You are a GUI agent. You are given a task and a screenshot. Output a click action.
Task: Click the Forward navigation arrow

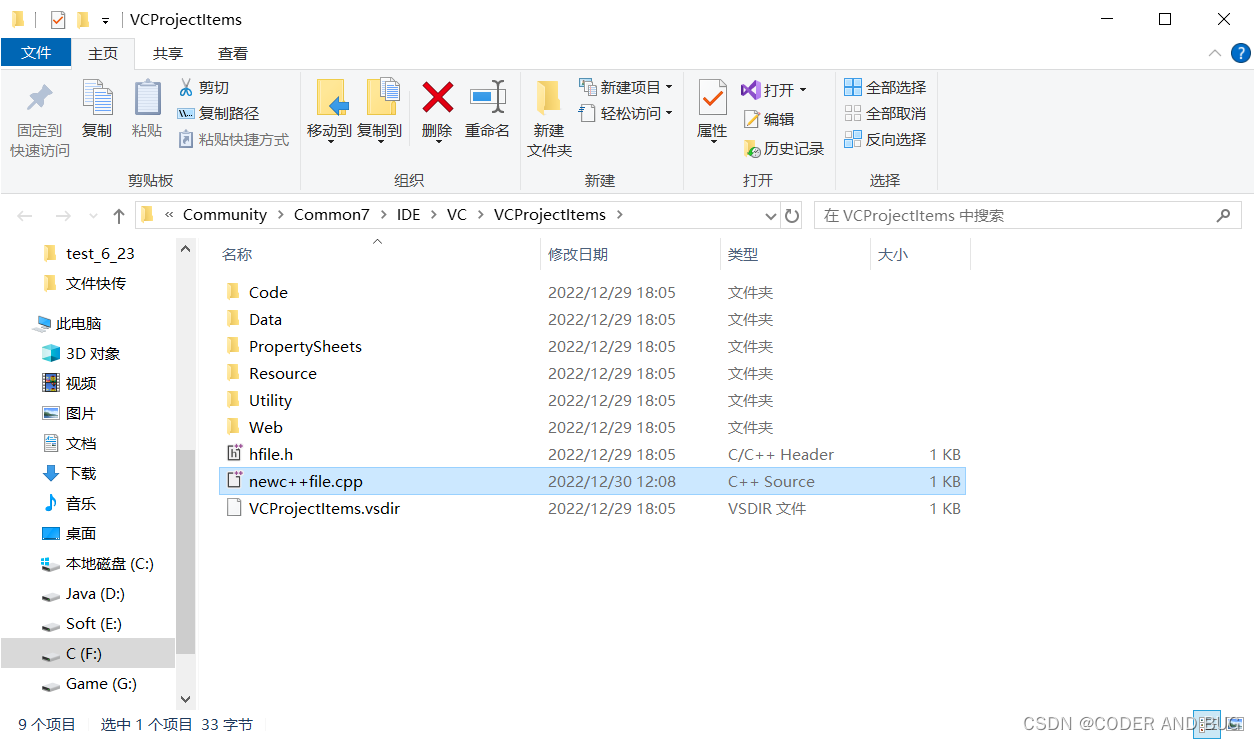pyautogui.click(x=62, y=215)
